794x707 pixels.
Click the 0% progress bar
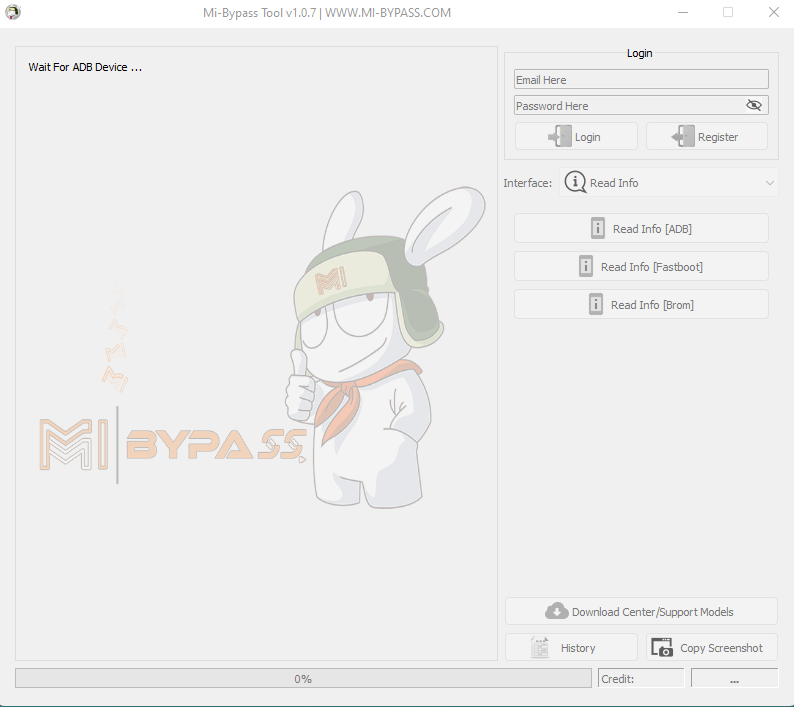tap(303, 678)
